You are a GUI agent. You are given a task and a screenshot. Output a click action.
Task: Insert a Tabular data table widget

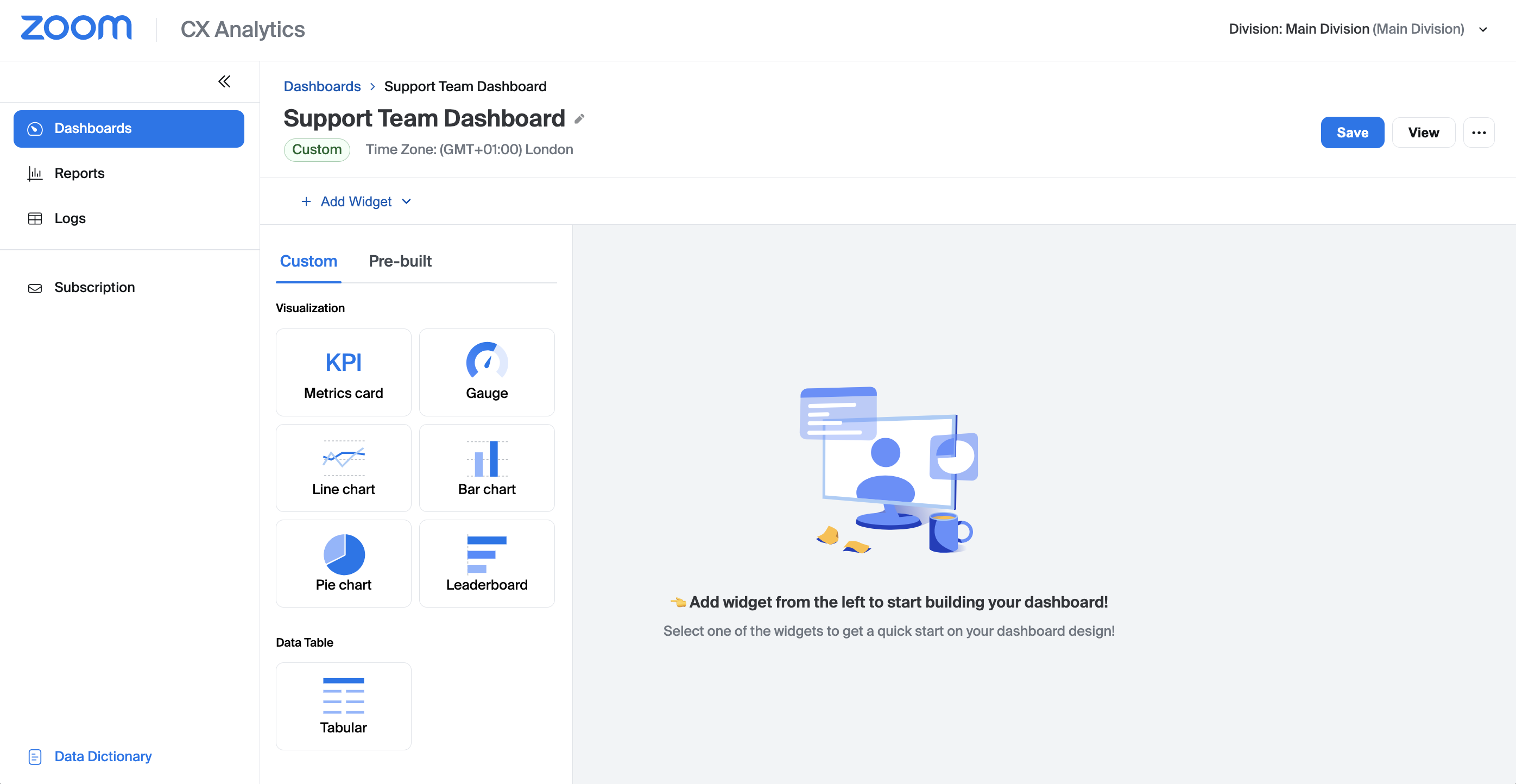click(343, 705)
